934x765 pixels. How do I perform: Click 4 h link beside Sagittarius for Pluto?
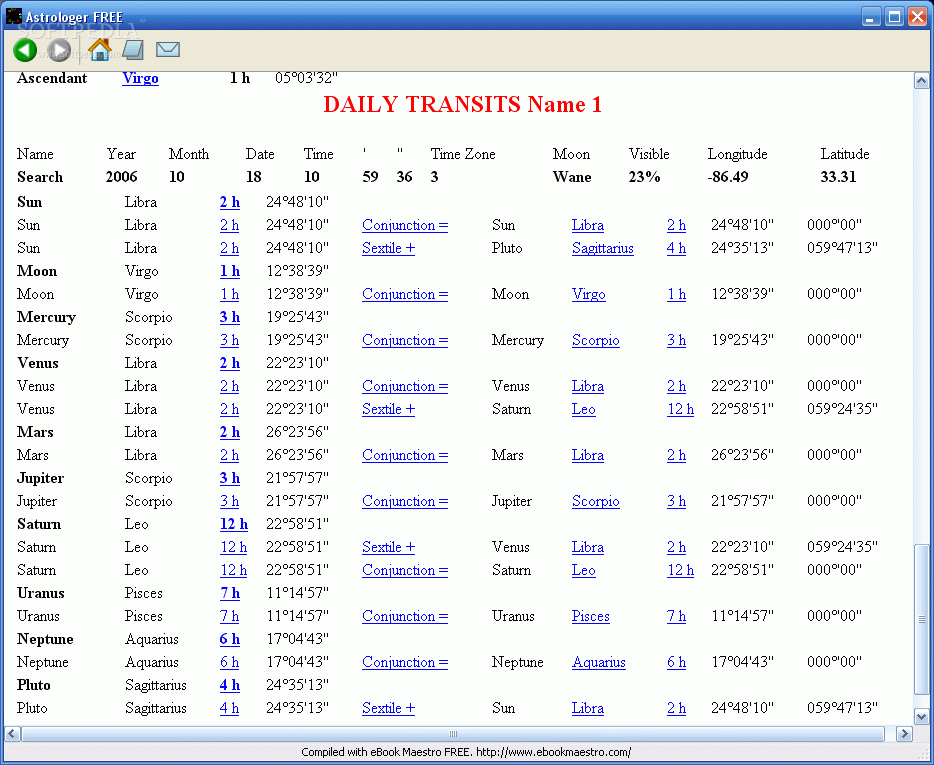pos(676,248)
